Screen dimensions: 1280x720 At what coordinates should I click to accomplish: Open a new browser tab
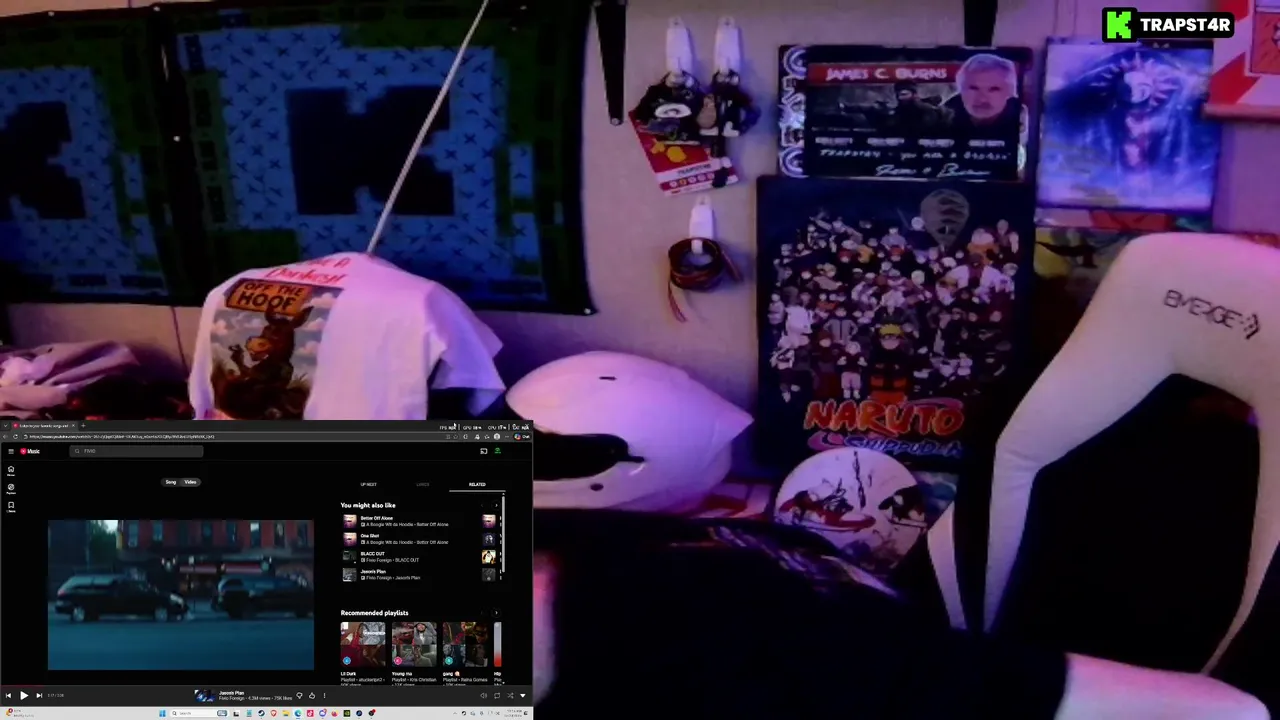coord(83,426)
